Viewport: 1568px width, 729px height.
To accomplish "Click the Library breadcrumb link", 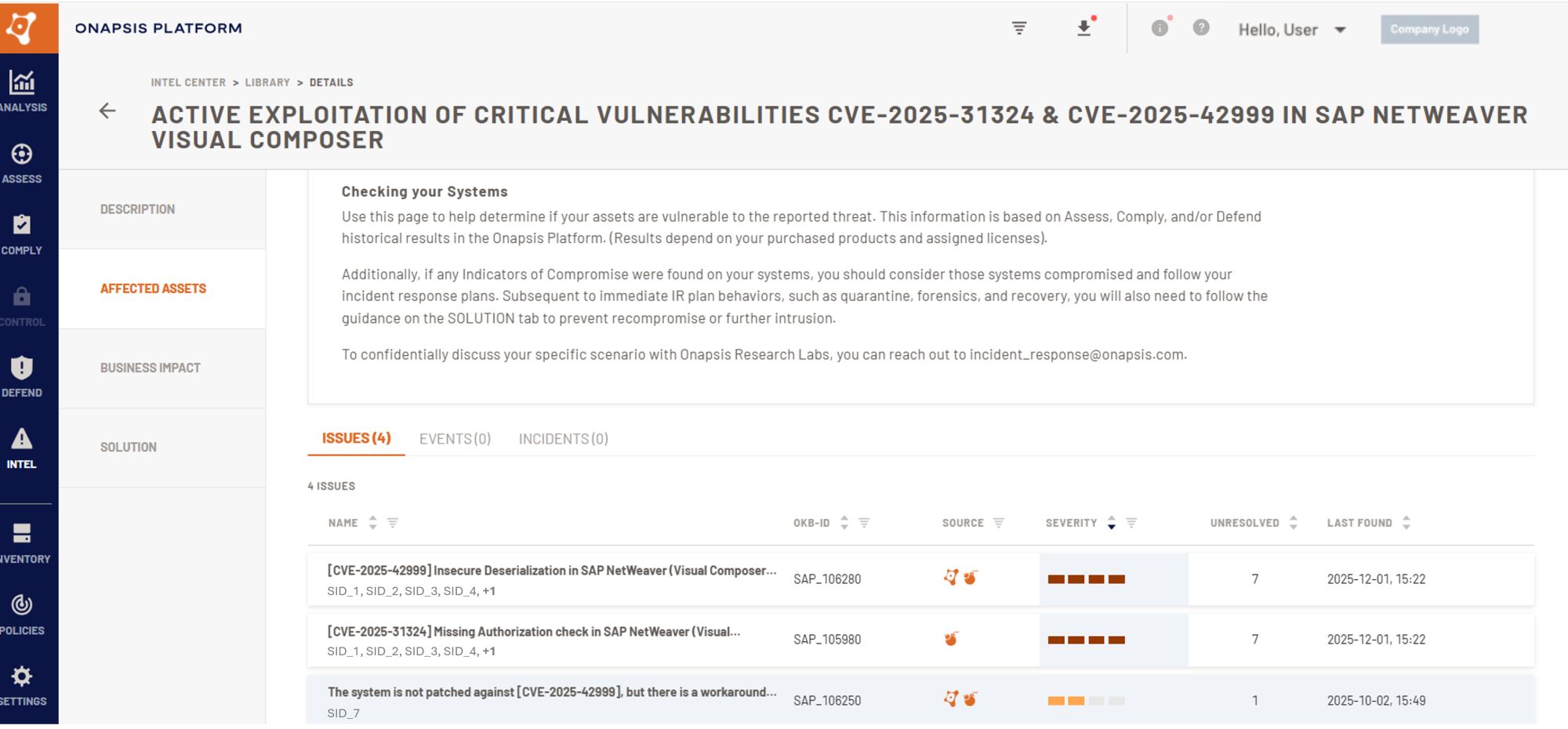I will pyautogui.click(x=267, y=82).
